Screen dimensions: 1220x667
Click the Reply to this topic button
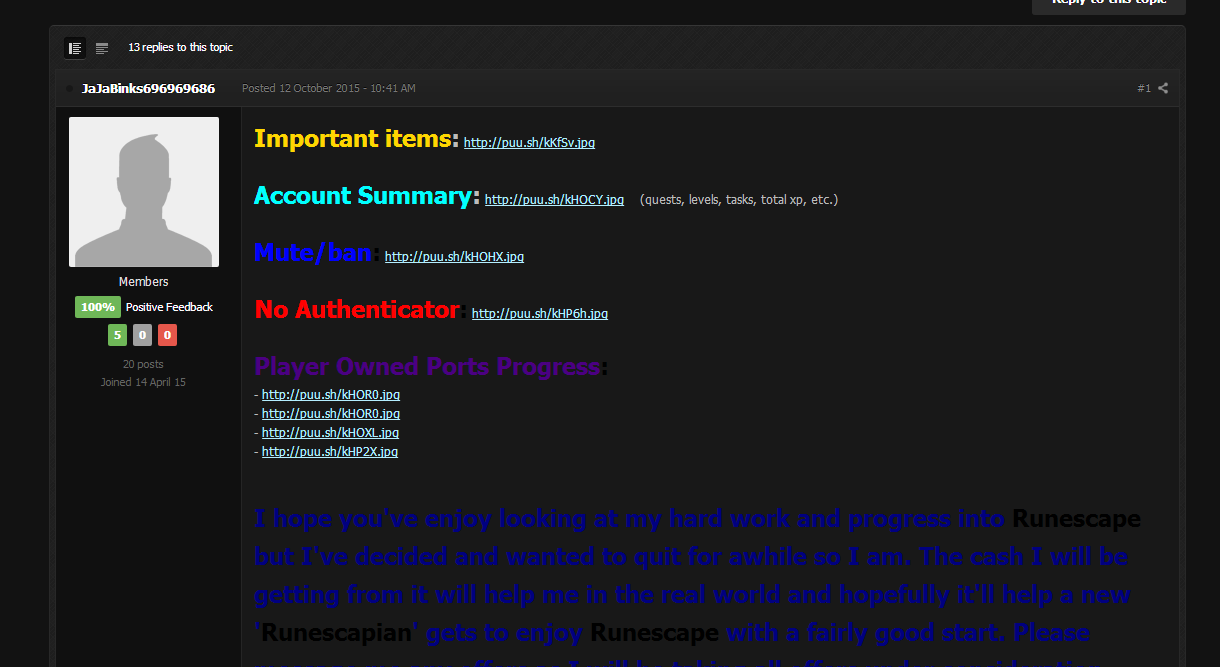[1109, 4]
